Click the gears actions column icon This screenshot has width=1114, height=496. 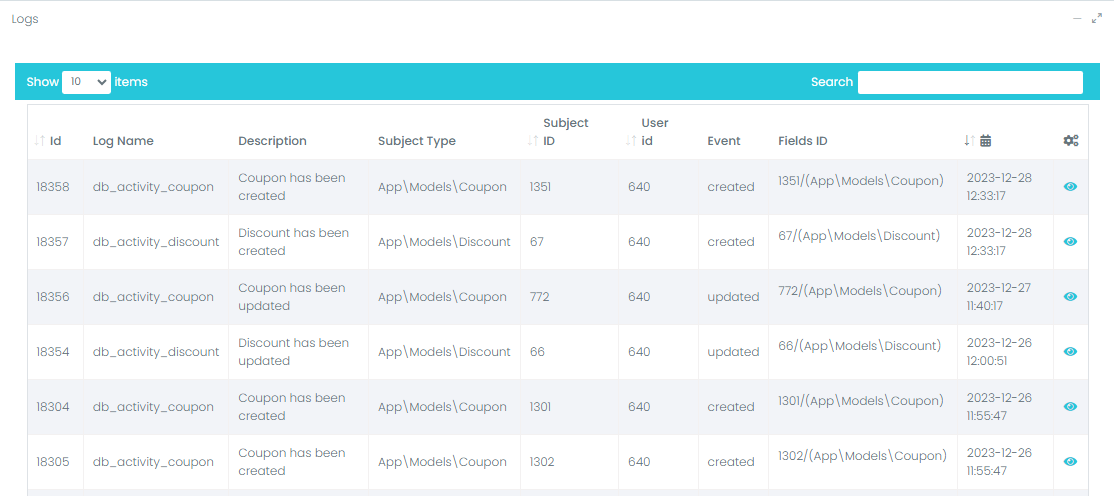click(1070, 141)
